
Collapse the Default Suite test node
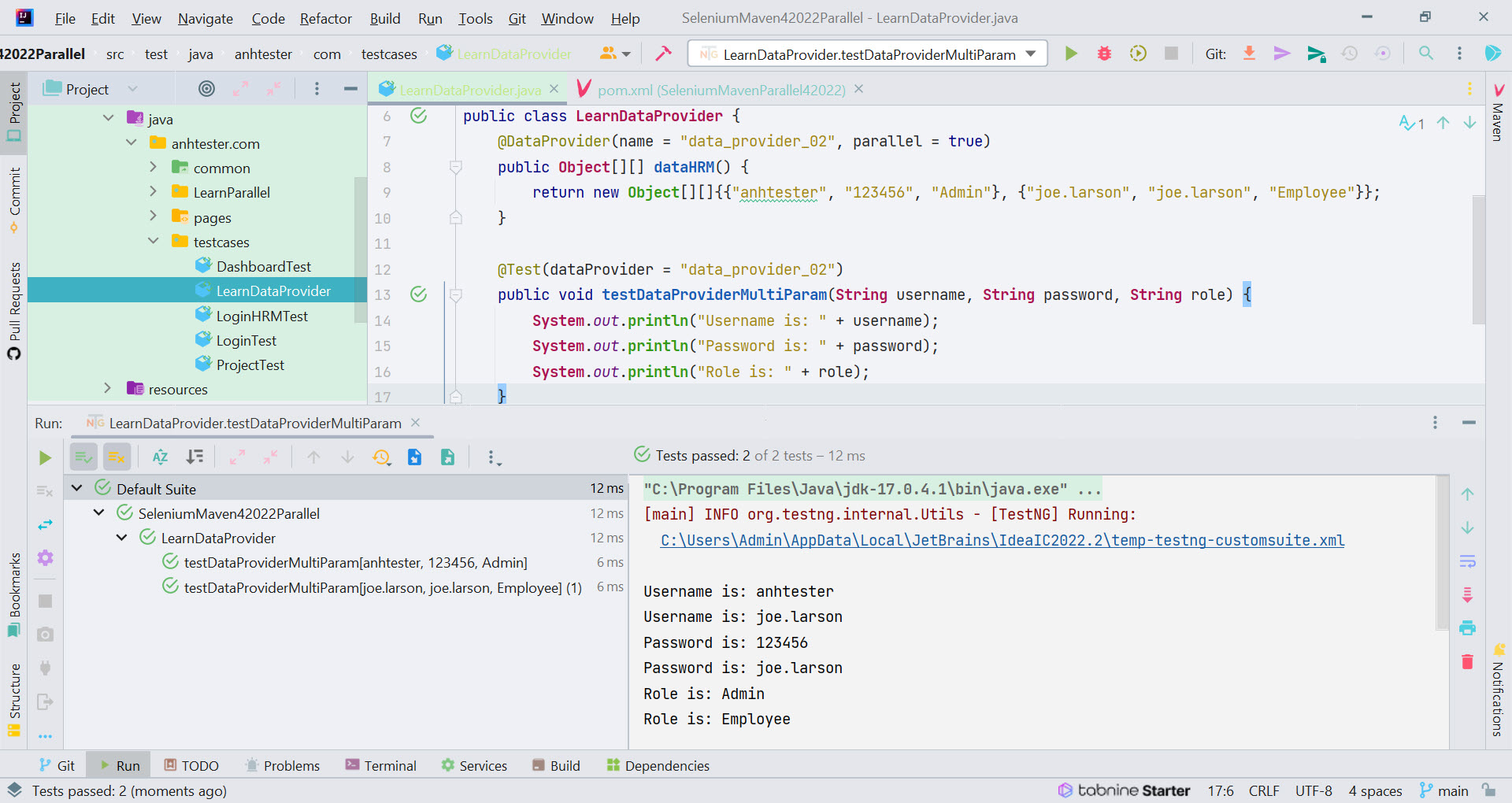(x=76, y=488)
